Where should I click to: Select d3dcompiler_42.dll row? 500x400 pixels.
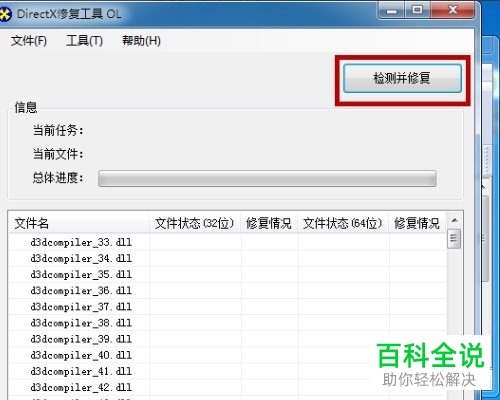227,387
